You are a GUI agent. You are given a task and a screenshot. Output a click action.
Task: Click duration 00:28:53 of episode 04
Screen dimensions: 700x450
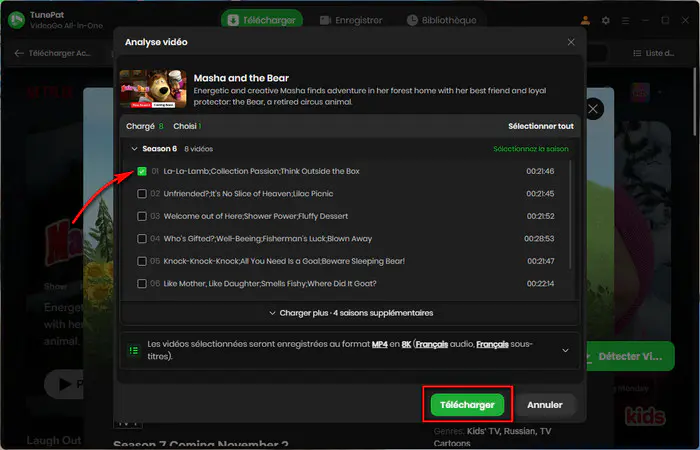pyautogui.click(x=539, y=239)
